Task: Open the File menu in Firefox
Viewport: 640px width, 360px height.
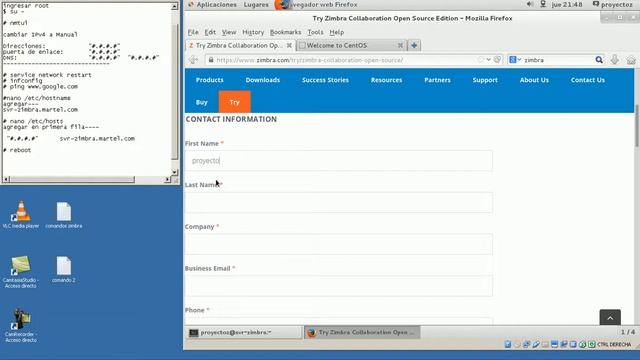Action: 193,32
